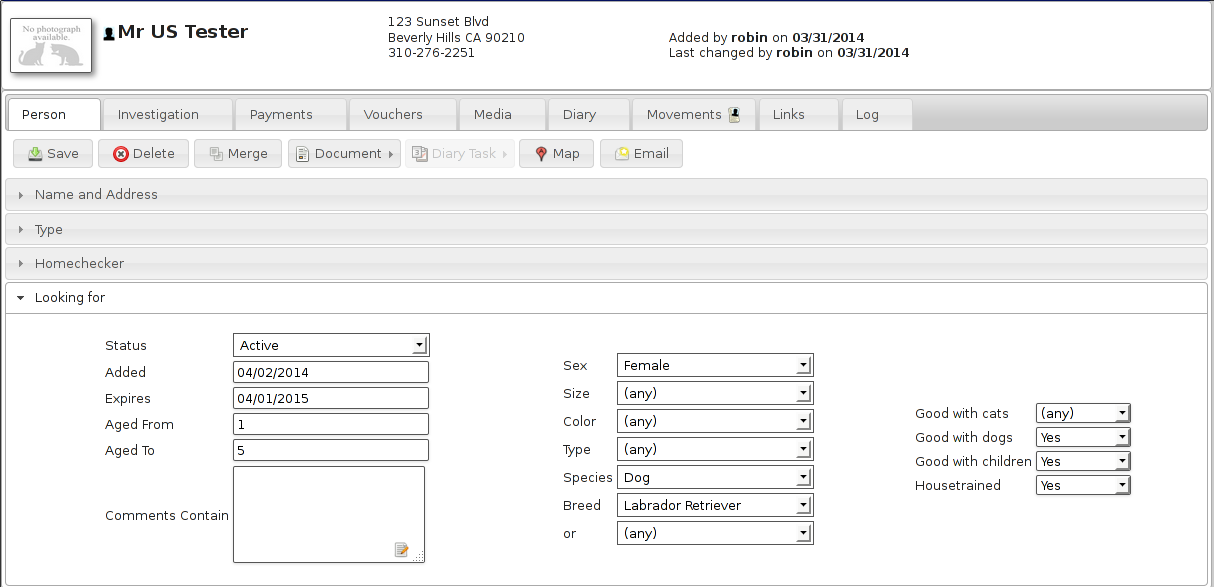Open the Good with cats dropdown

pyautogui.click(x=1083, y=414)
